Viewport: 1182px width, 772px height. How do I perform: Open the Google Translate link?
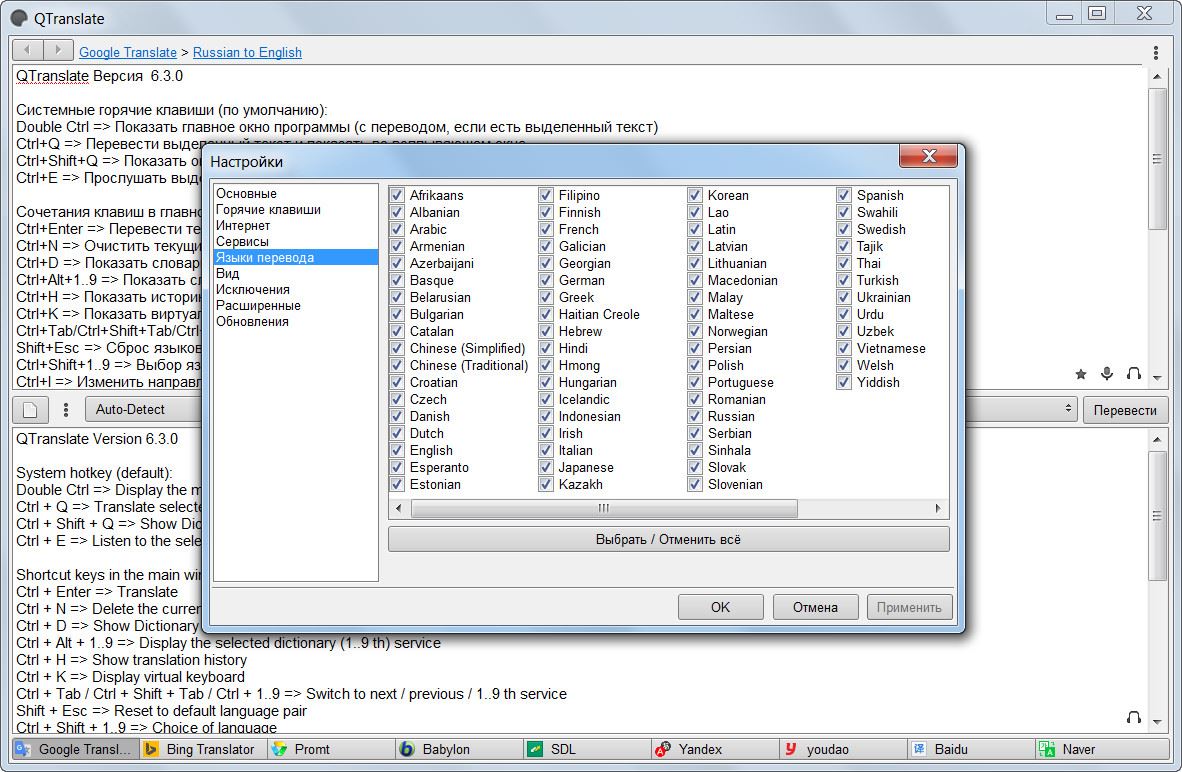[x=128, y=52]
